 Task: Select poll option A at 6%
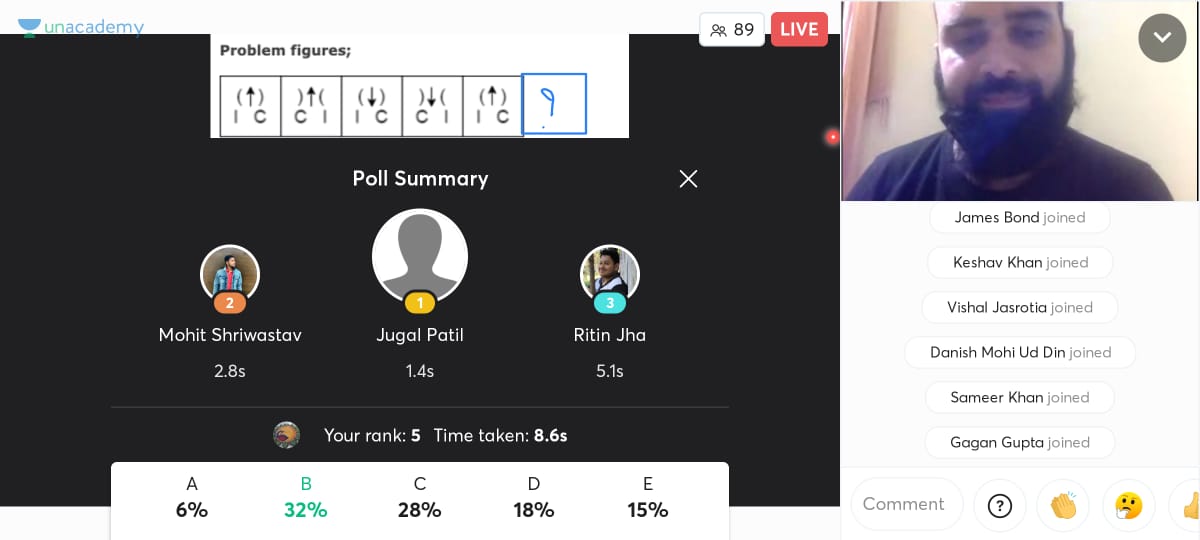click(192, 497)
